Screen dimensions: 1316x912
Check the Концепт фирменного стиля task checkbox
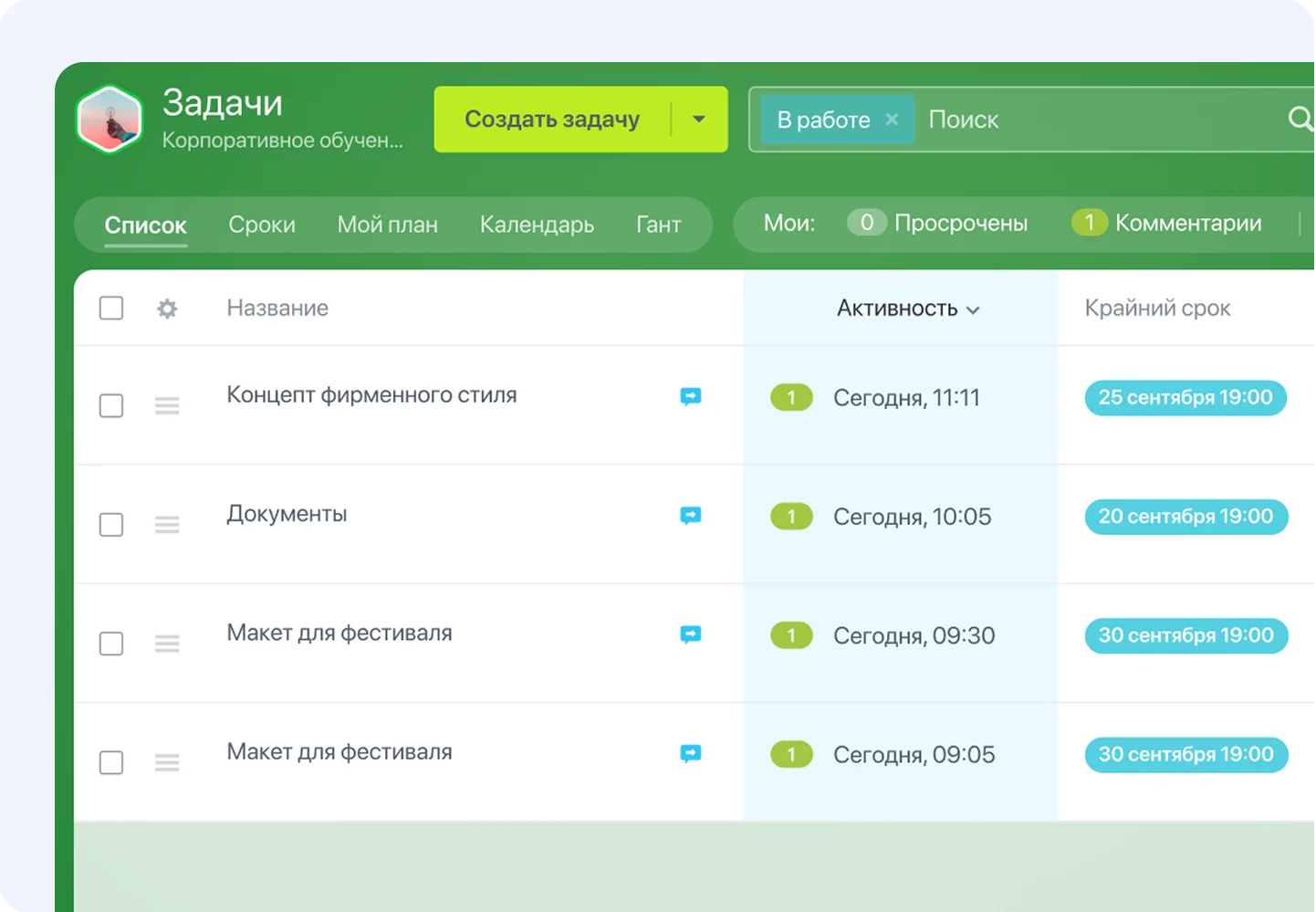click(x=111, y=405)
